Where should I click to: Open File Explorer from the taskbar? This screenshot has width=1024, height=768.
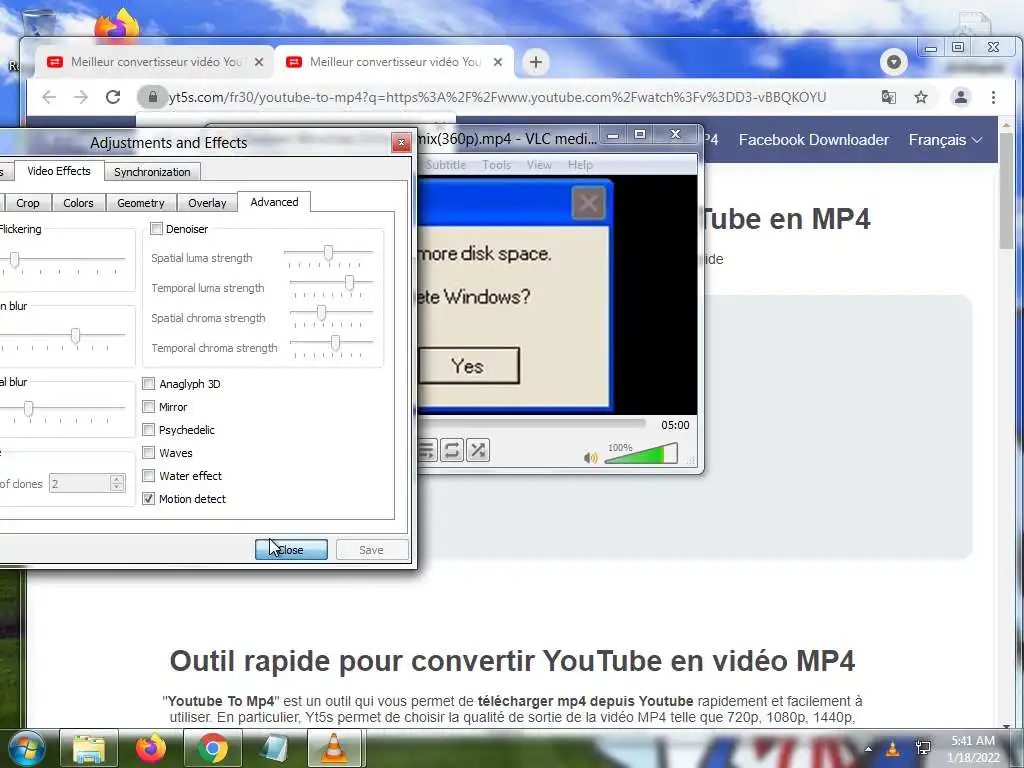tap(89, 749)
